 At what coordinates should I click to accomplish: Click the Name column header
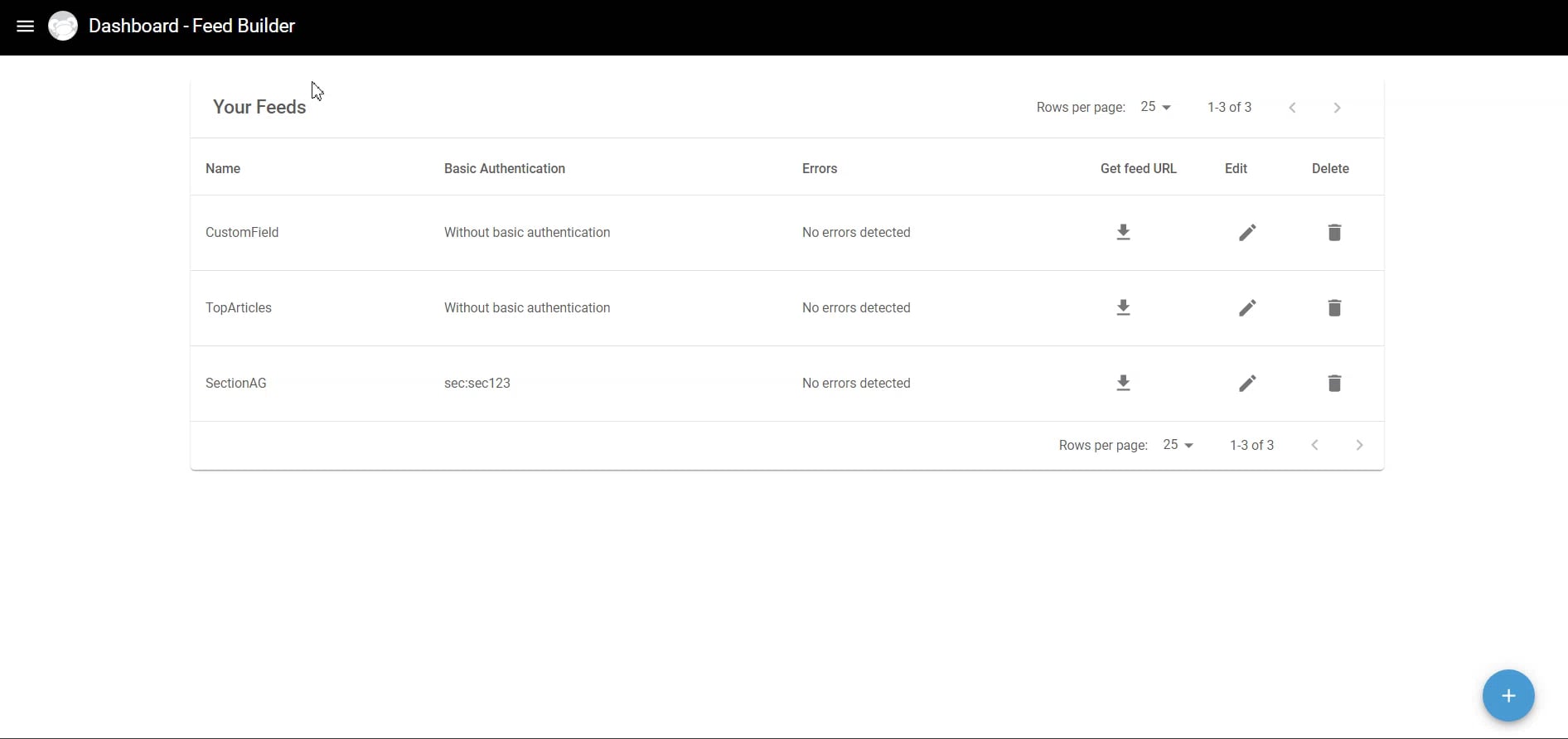(223, 168)
